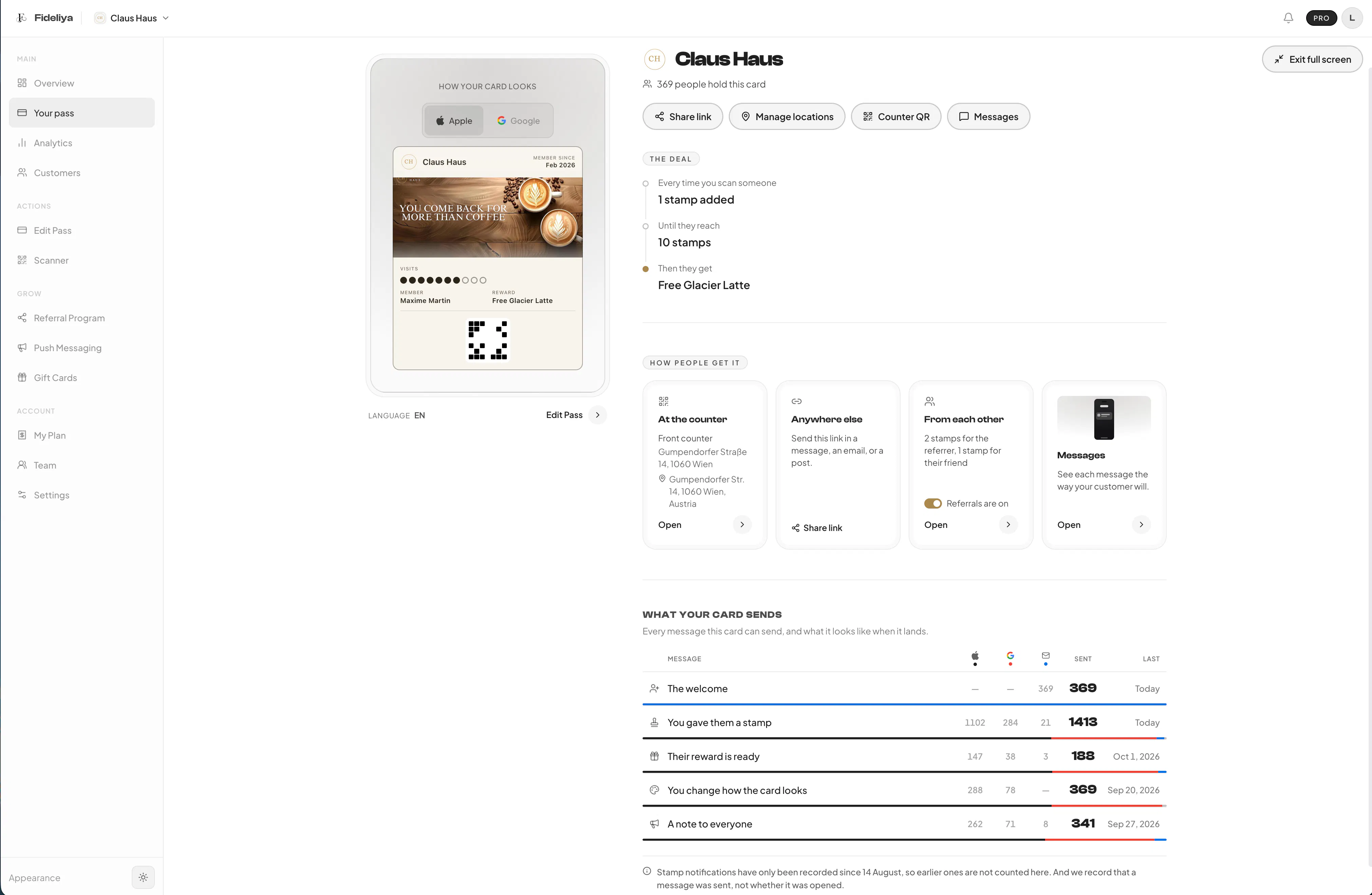Select the Apple card preview
The width and height of the screenshot is (1372, 895).
point(454,120)
